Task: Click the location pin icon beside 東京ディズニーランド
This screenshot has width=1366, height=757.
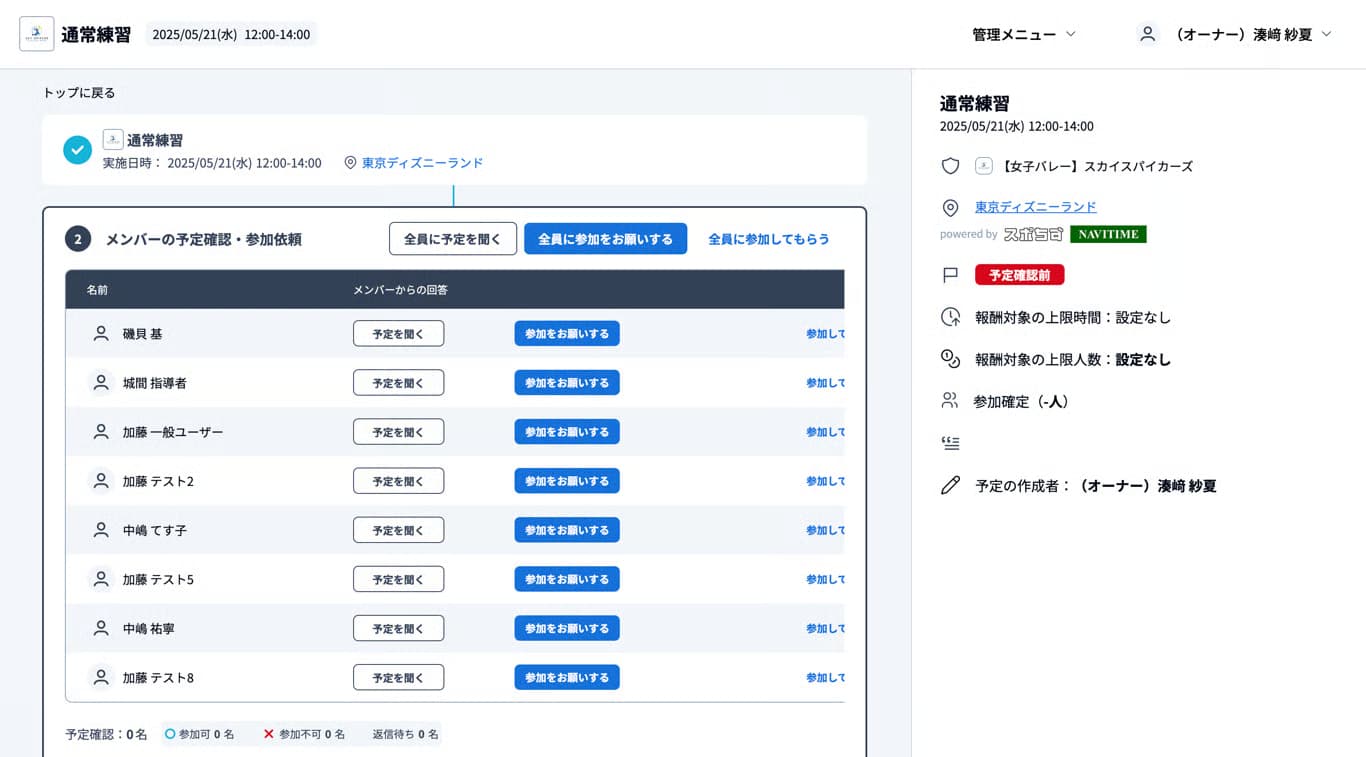Action: click(950, 208)
